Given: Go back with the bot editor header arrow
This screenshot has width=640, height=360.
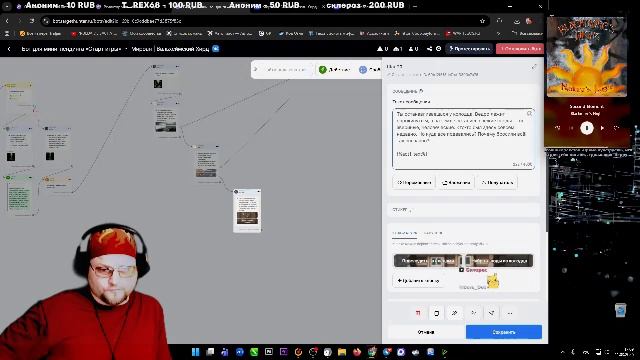Looking at the screenshot, I should tap(9, 49).
